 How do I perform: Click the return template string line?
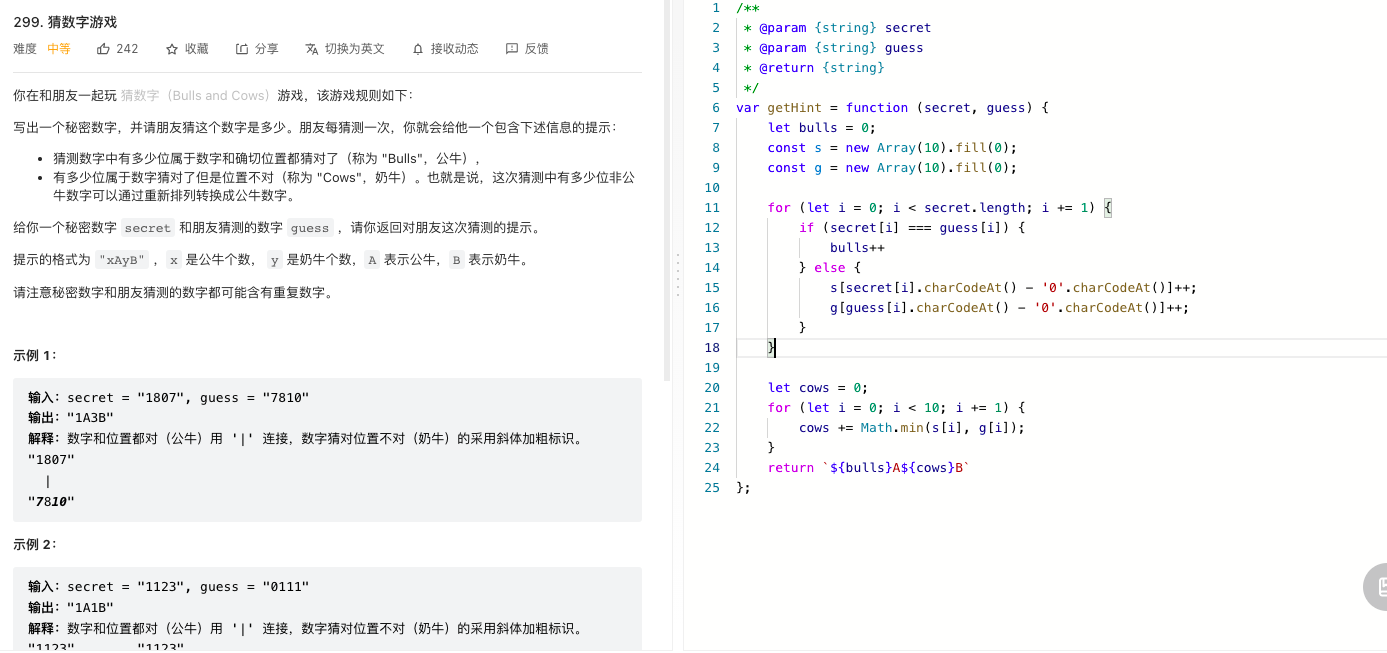[x=869, y=468]
